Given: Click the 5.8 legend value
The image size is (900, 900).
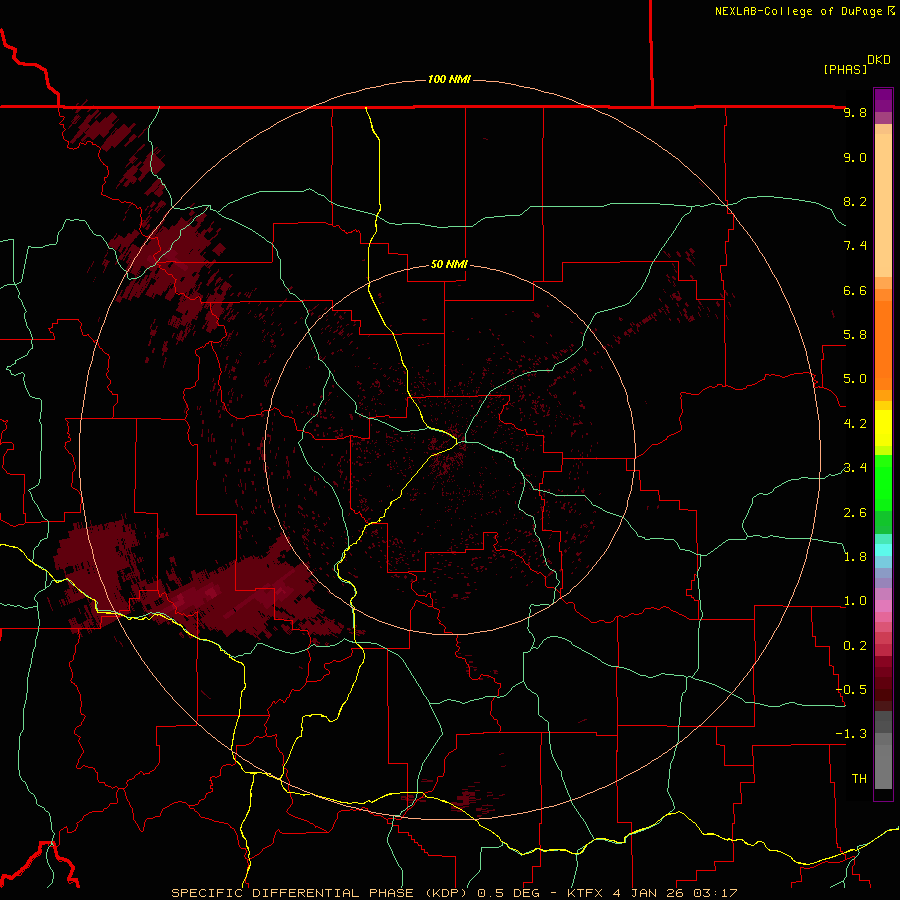Looking at the screenshot, I should tap(855, 335).
